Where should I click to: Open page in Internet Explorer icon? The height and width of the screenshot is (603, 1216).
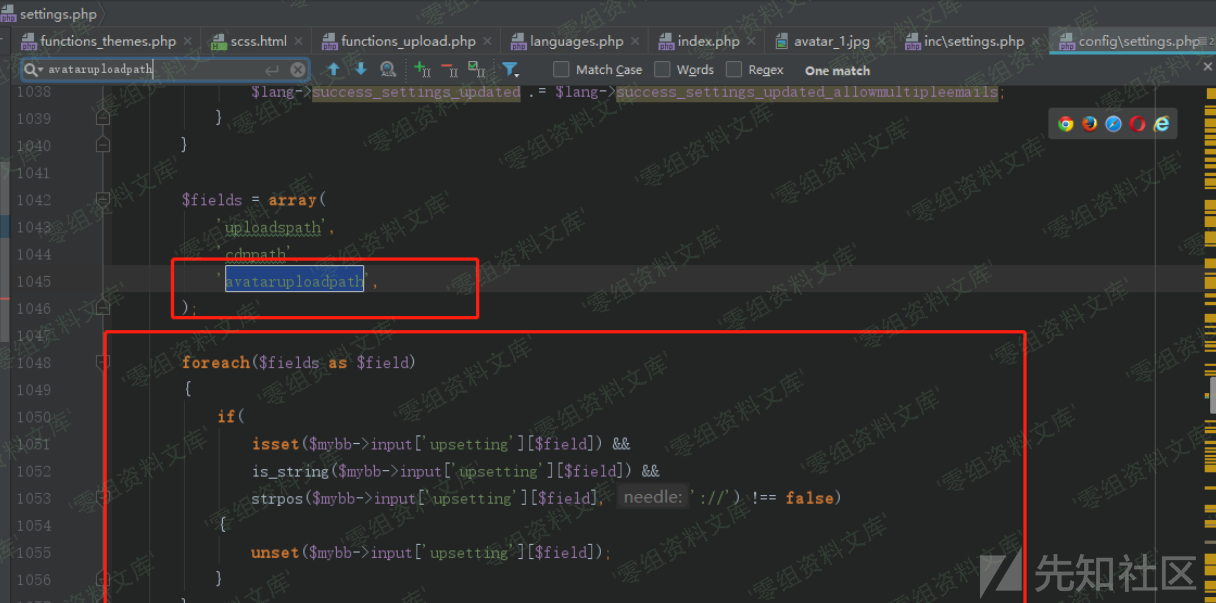point(1161,124)
